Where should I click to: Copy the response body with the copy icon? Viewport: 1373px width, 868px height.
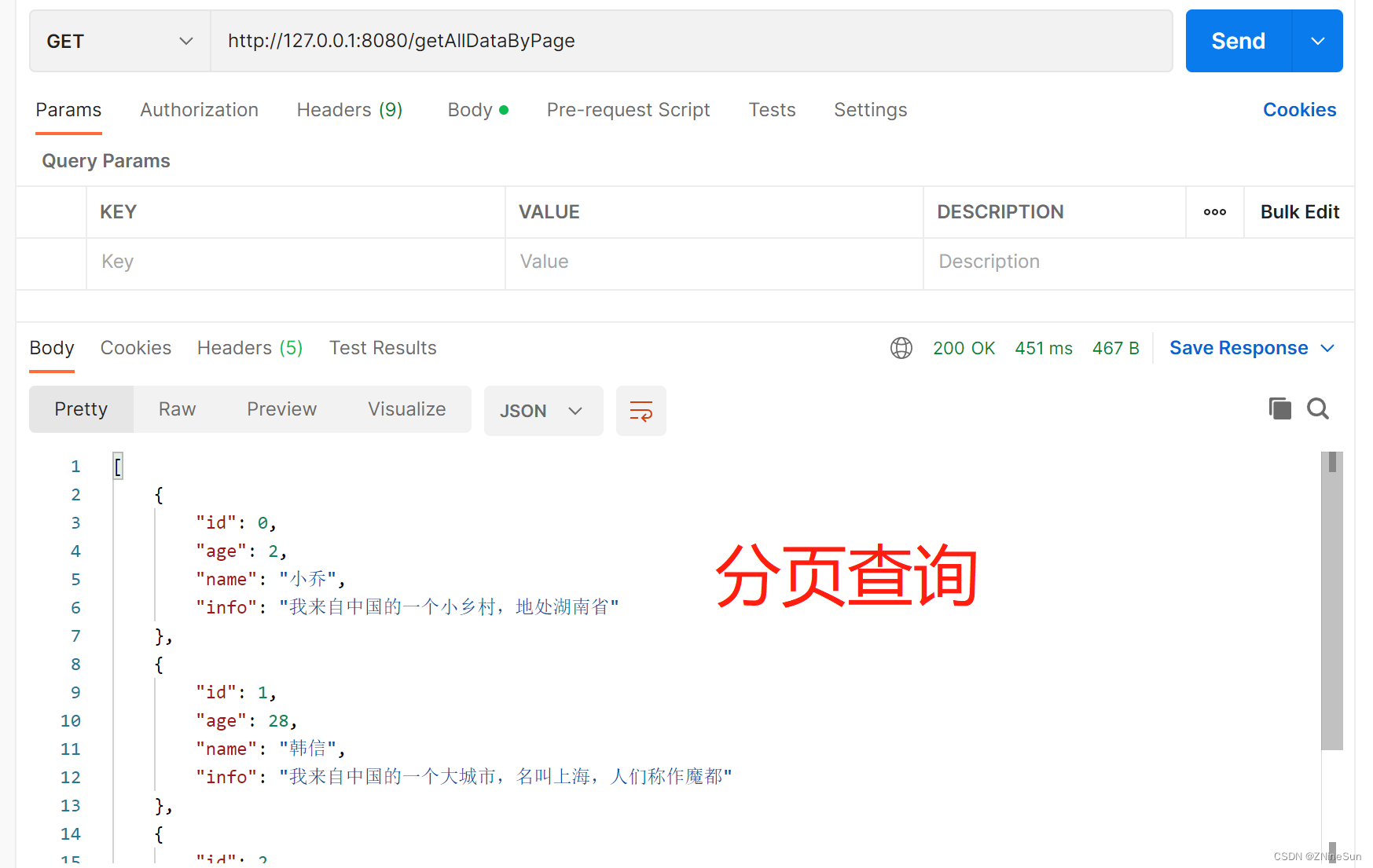[1279, 408]
